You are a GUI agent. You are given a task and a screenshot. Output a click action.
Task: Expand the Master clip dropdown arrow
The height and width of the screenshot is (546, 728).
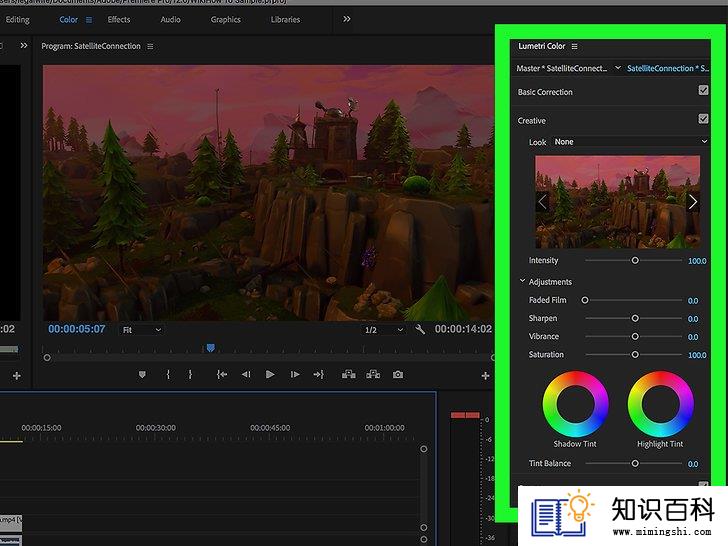tap(618, 68)
